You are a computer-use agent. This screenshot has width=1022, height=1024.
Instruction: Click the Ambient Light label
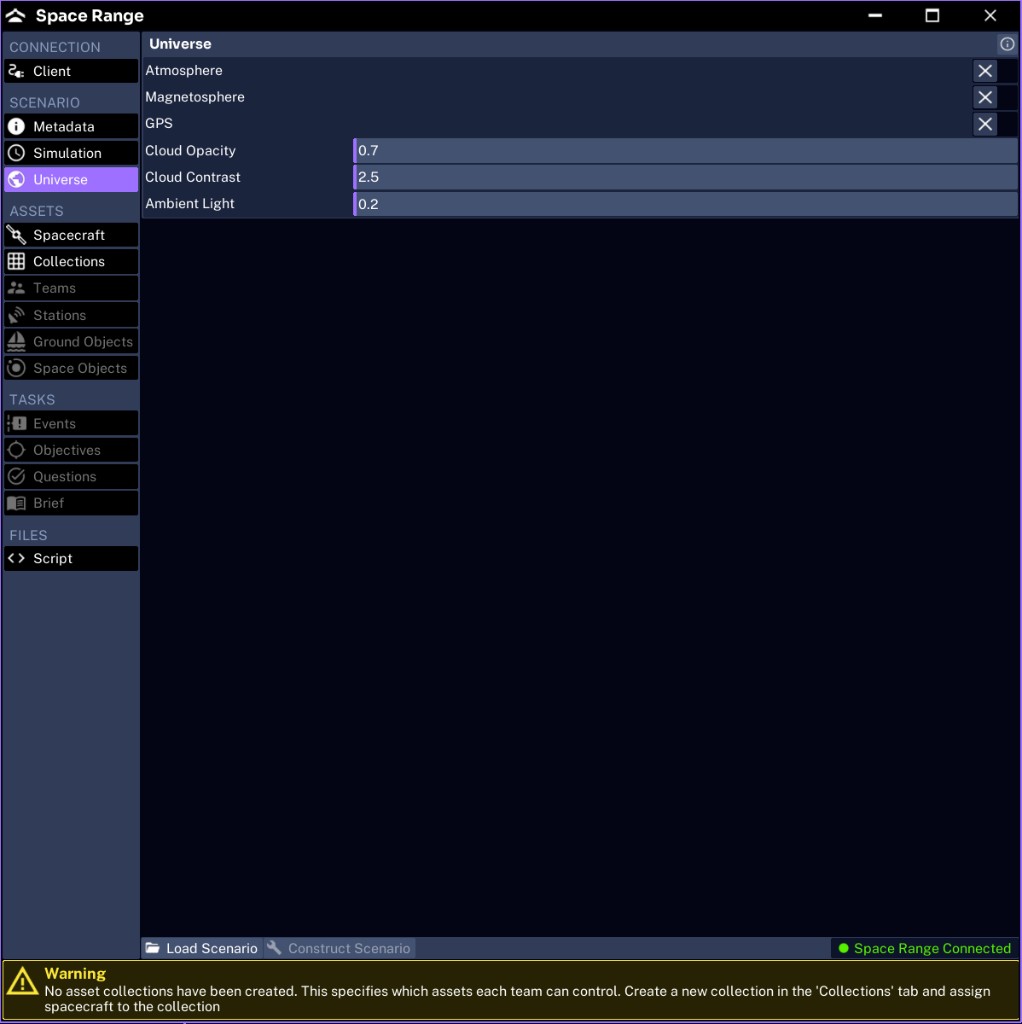[189, 204]
